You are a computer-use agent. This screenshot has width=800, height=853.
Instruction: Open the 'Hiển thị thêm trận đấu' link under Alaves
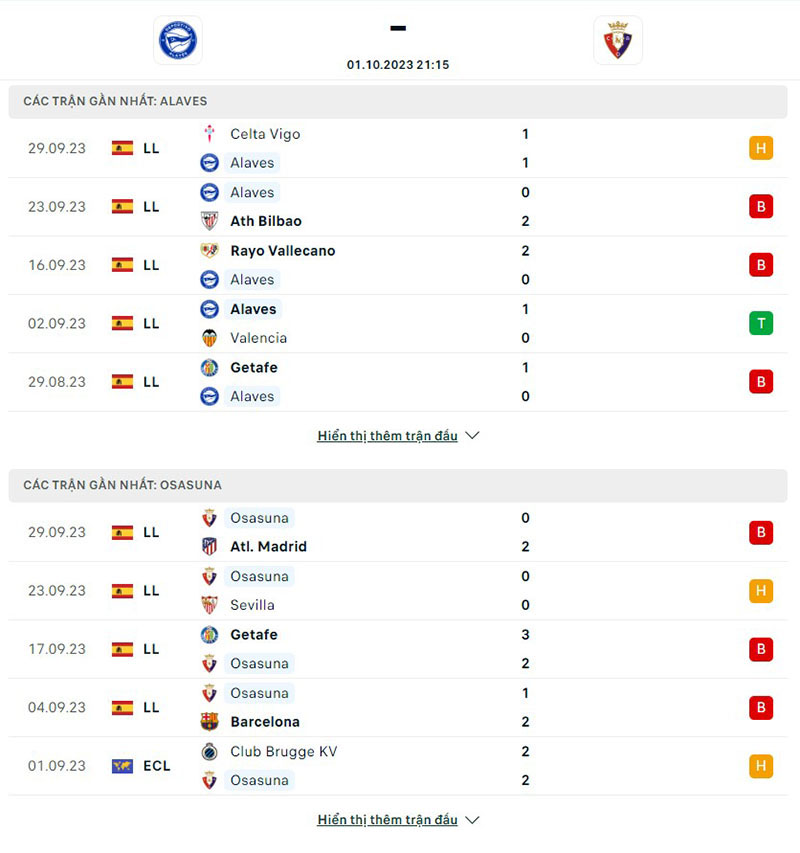pos(387,436)
